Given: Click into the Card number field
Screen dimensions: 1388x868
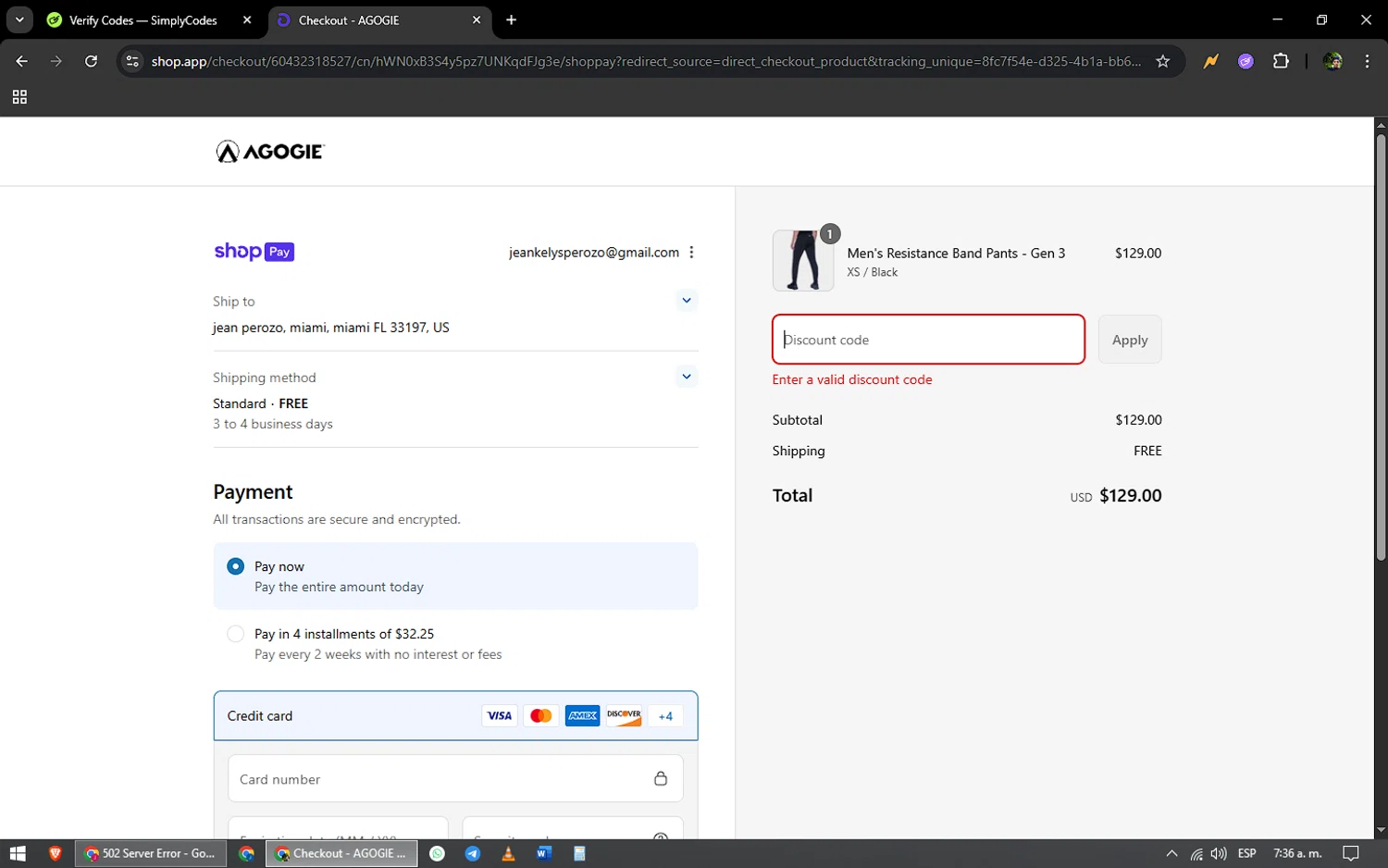Looking at the screenshot, I should click(455, 778).
